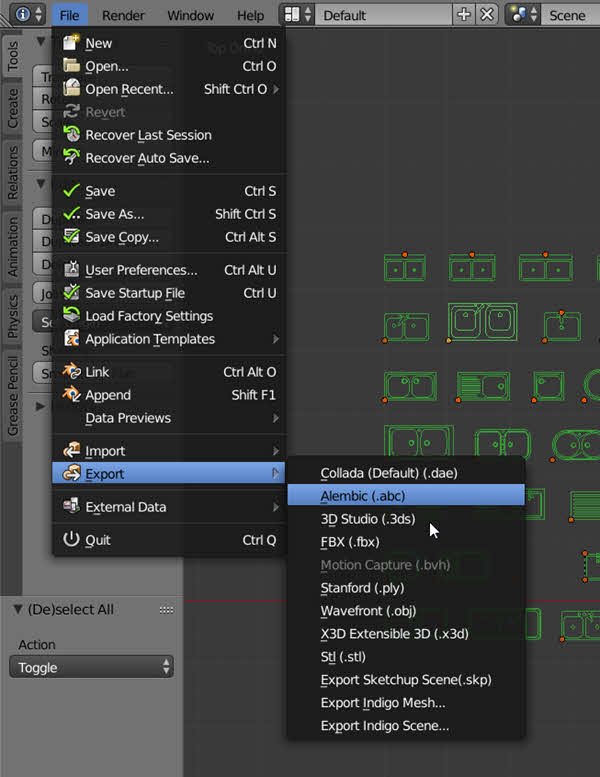The height and width of the screenshot is (777, 600).
Task: Switch to the Create tab
Action: (x=12, y=109)
